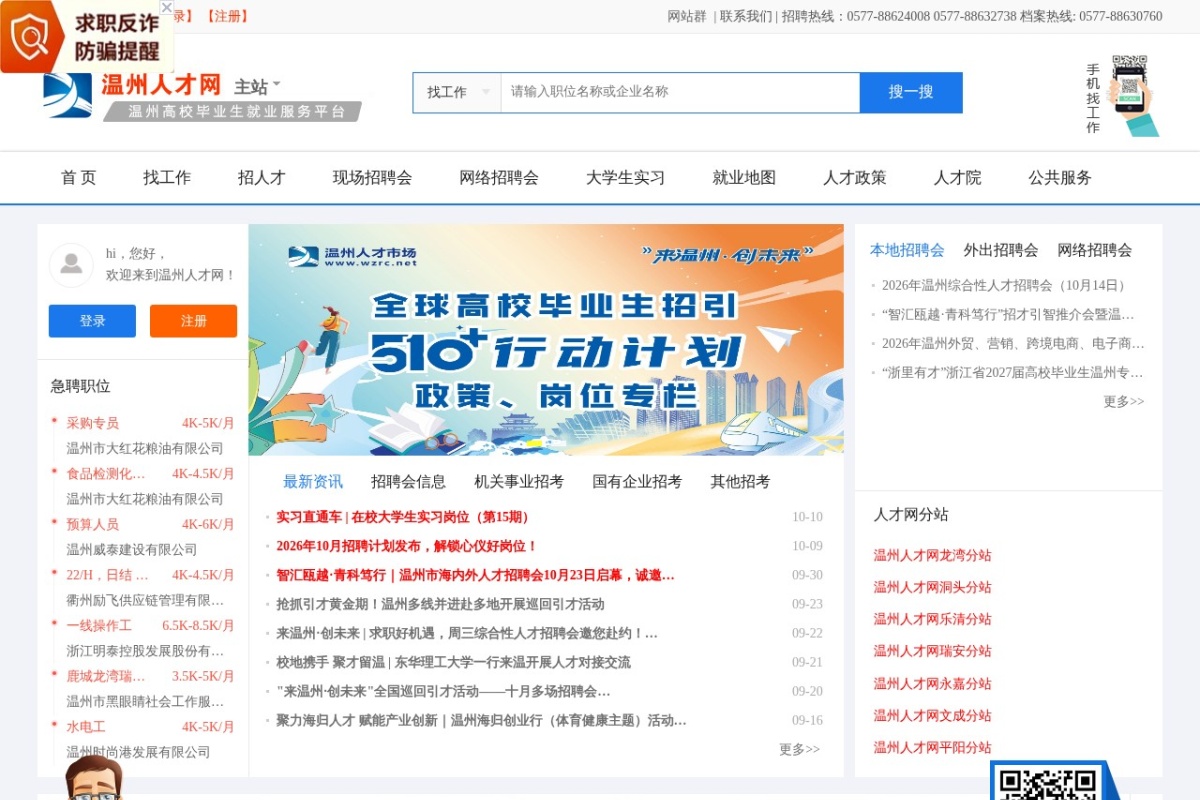Switch to the 招聘会信息 tab

coord(408,482)
